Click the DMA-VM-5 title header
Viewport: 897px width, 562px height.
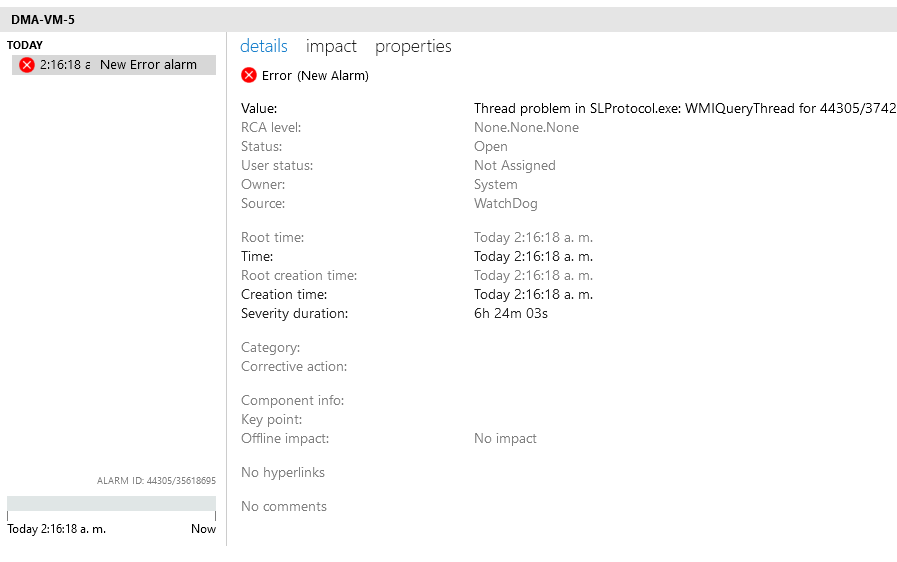(43, 20)
